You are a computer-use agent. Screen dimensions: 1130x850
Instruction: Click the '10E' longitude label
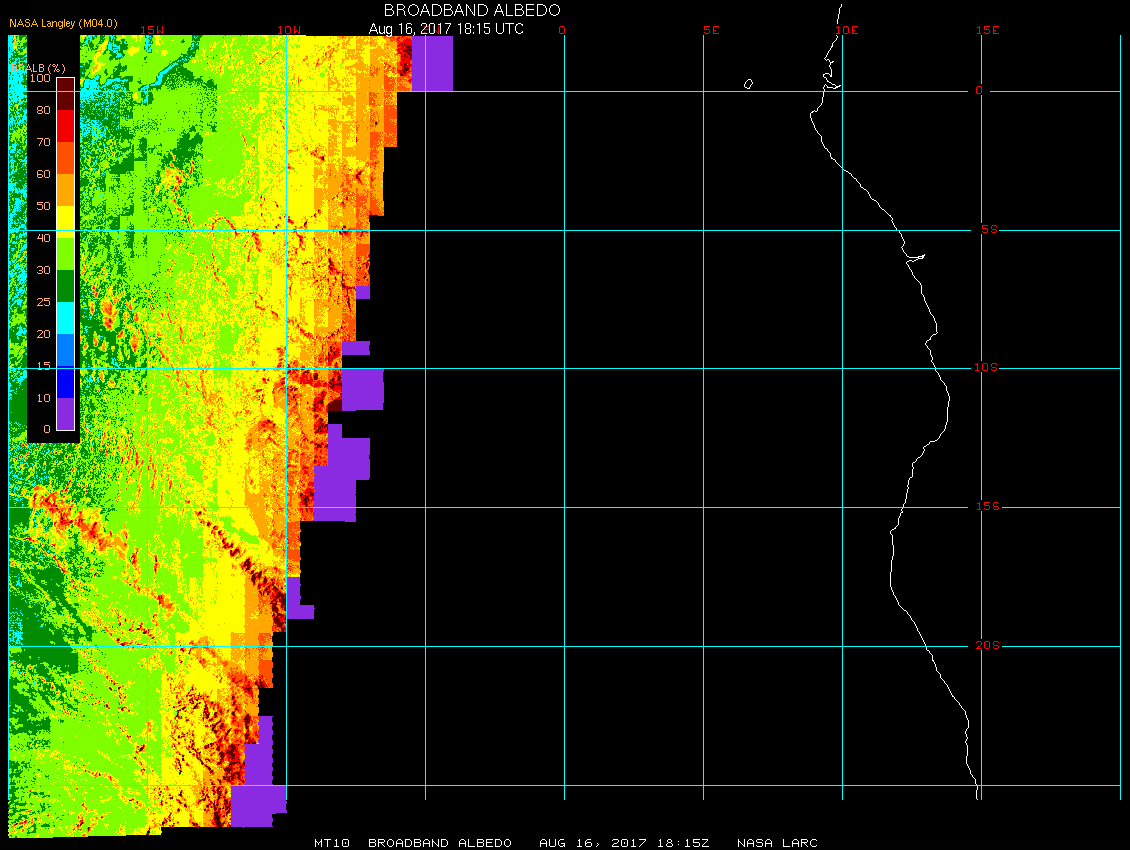(847, 30)
